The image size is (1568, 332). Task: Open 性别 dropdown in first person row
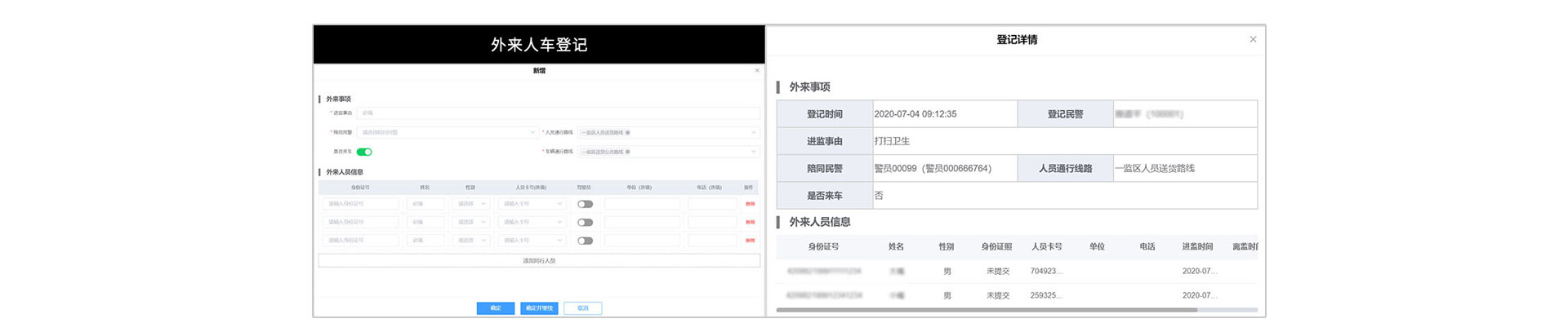click(472, 204)
